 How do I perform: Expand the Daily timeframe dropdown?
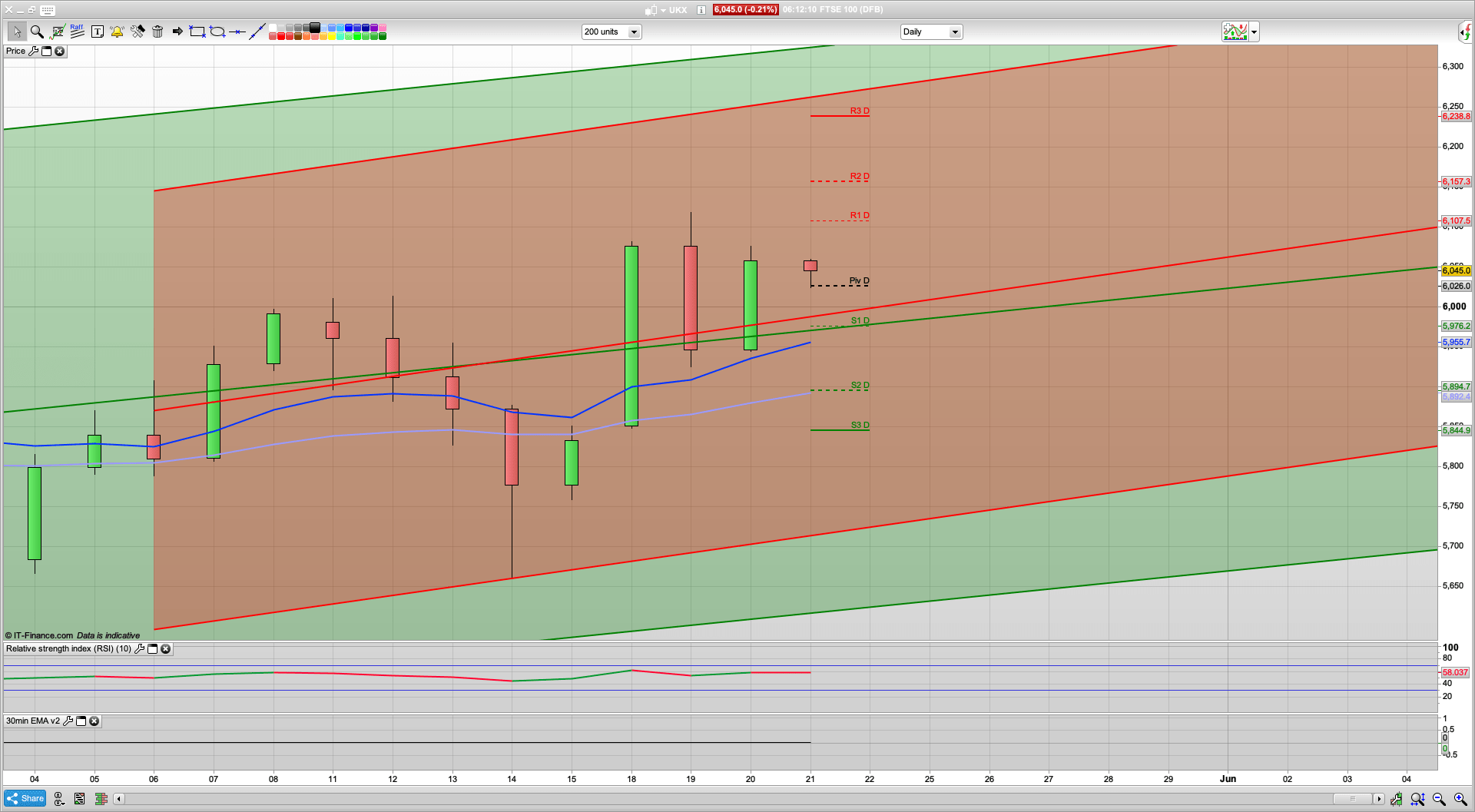pyautogui.click(x=954, y=32)
